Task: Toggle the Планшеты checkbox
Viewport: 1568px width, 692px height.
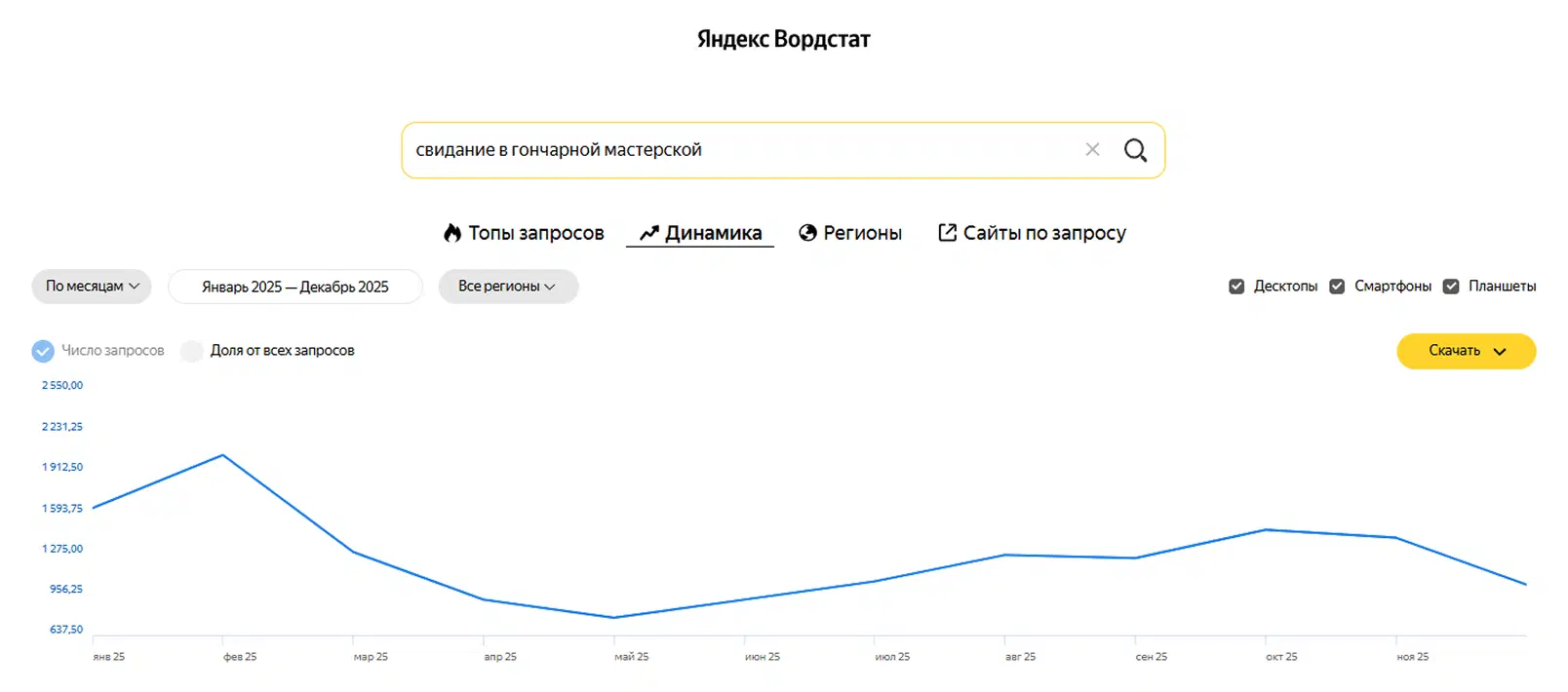Action: [x=1451, y=287]
